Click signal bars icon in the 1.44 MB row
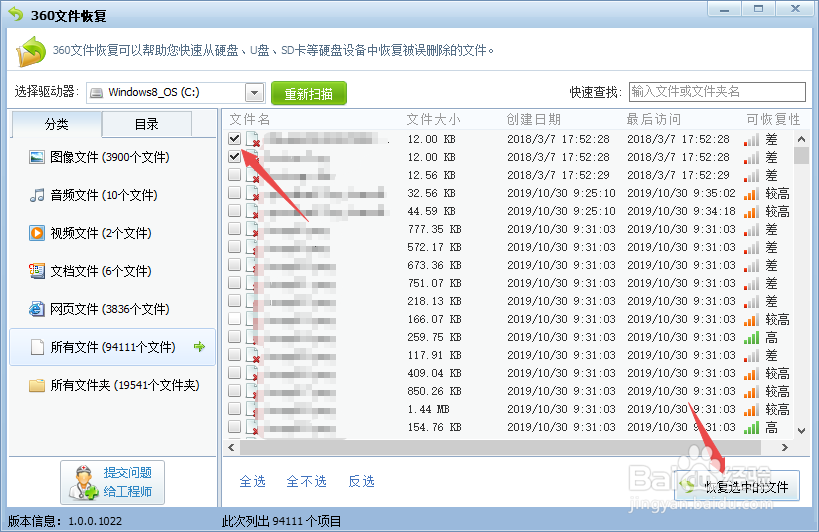The height and width of the screenshot is (532, 819). pos(751,410)
